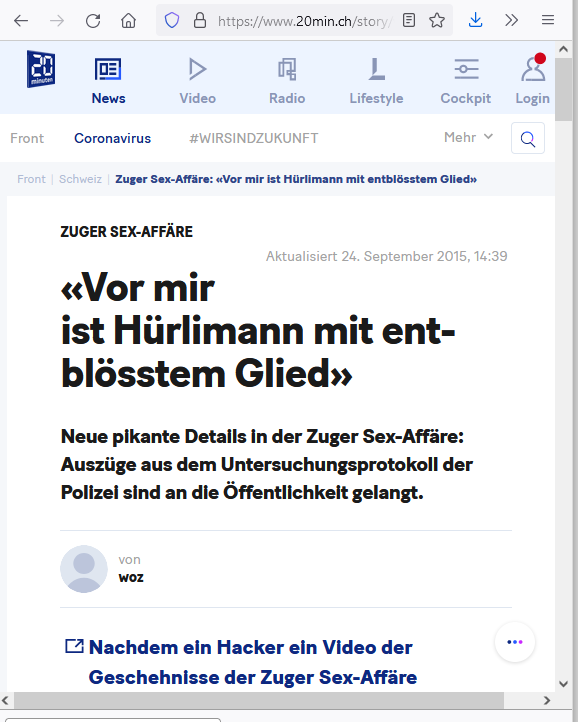Click the horizontal scrollbar right arrow
578x722 pixels.
(x=547, y=700)
